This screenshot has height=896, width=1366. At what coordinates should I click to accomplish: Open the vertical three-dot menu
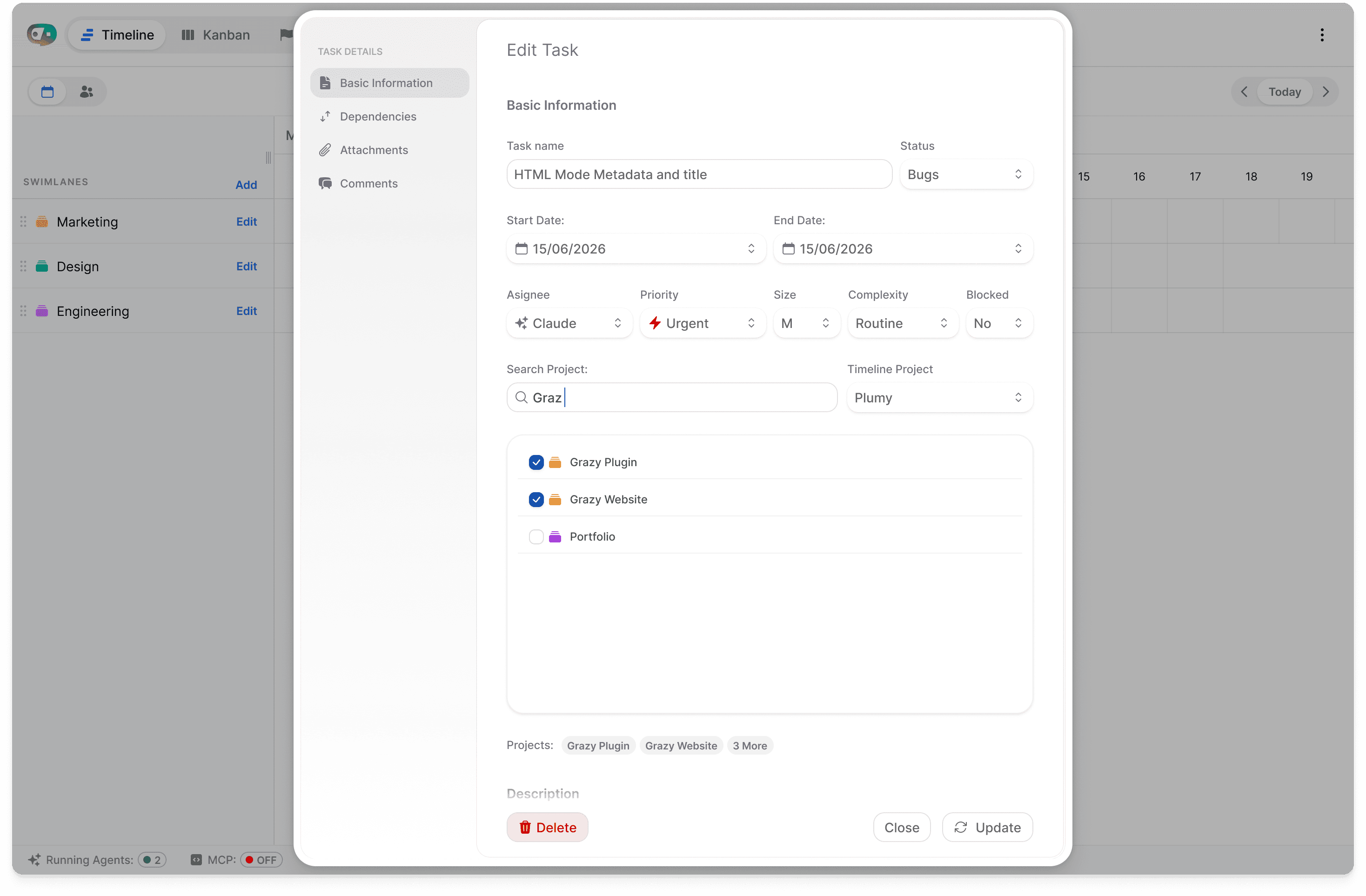pos(1322,35)
